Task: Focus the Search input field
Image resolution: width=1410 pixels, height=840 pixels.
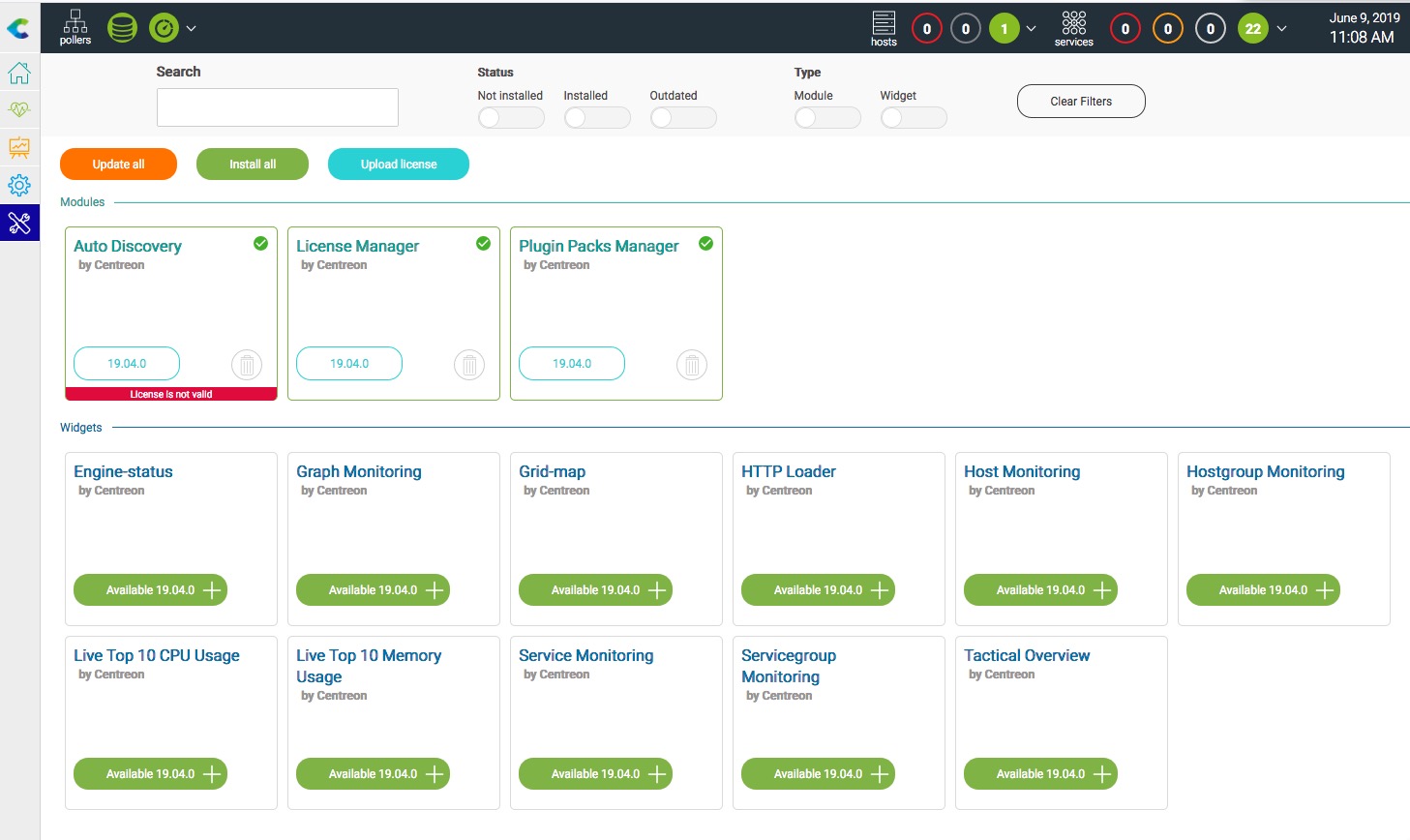Action: coord(278,107)
